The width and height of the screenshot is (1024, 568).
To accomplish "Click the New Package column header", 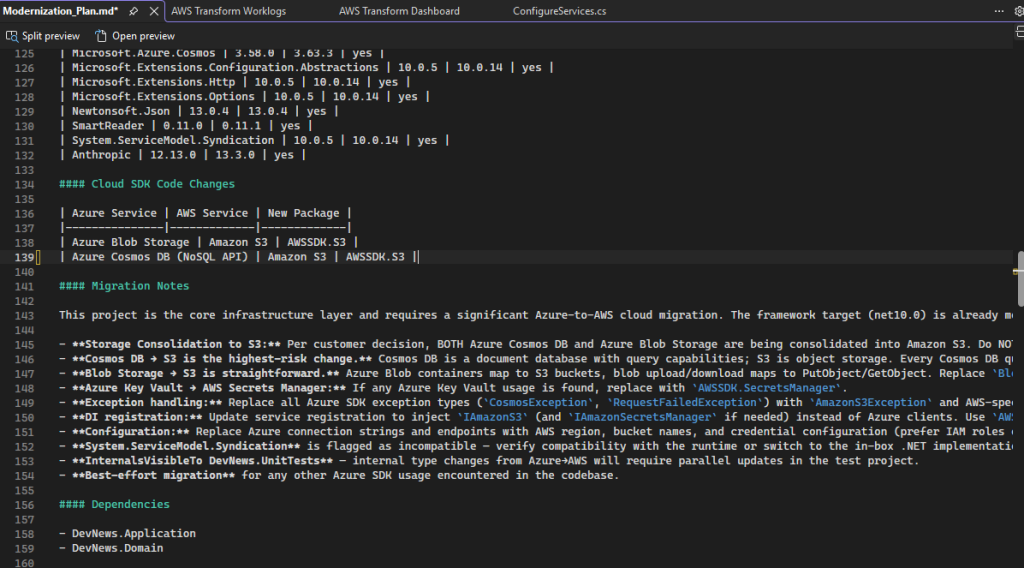I will (x=303, y=213).
